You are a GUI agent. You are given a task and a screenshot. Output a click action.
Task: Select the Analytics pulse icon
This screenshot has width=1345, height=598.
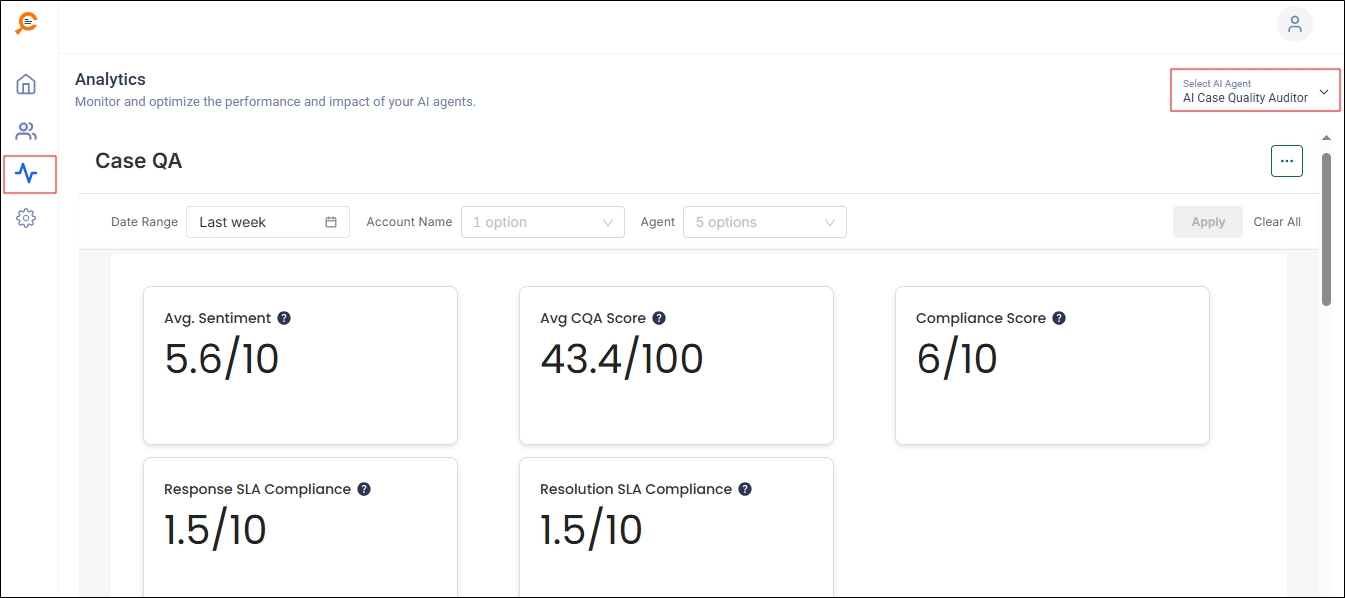27,174
